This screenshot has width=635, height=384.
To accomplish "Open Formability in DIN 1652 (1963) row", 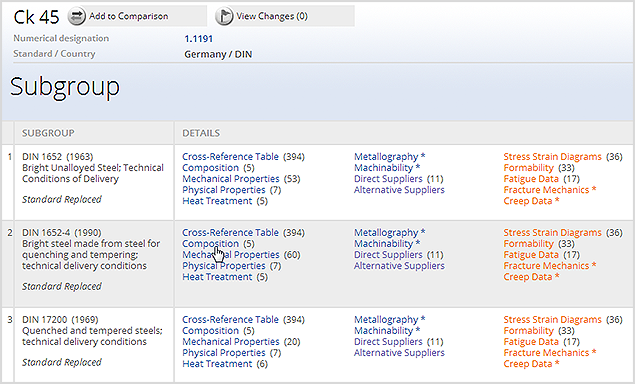I will pyautogui.click(x=528, y=168).
